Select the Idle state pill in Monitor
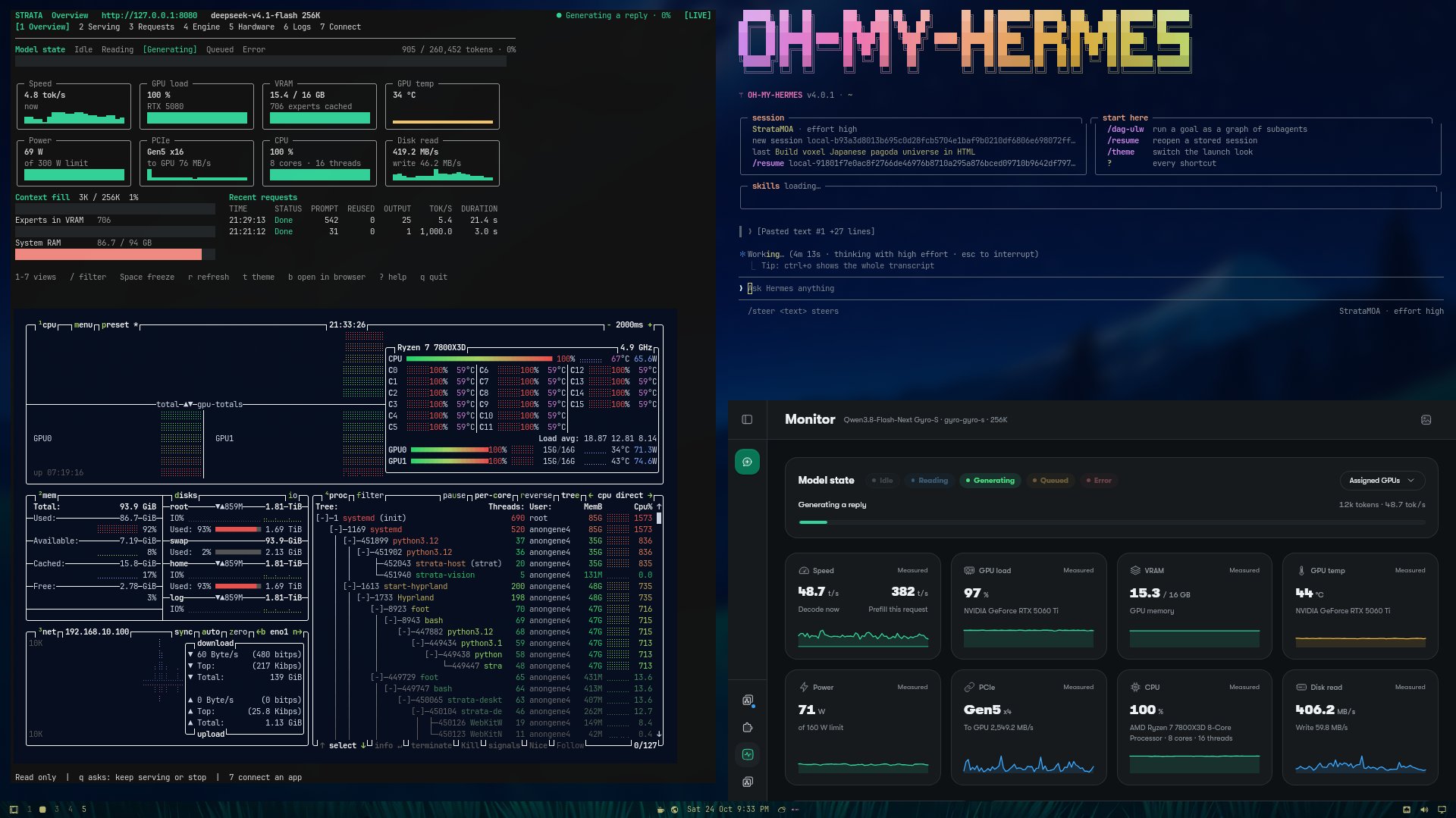Screen dimensions: 1456x818 click(882, 480)
